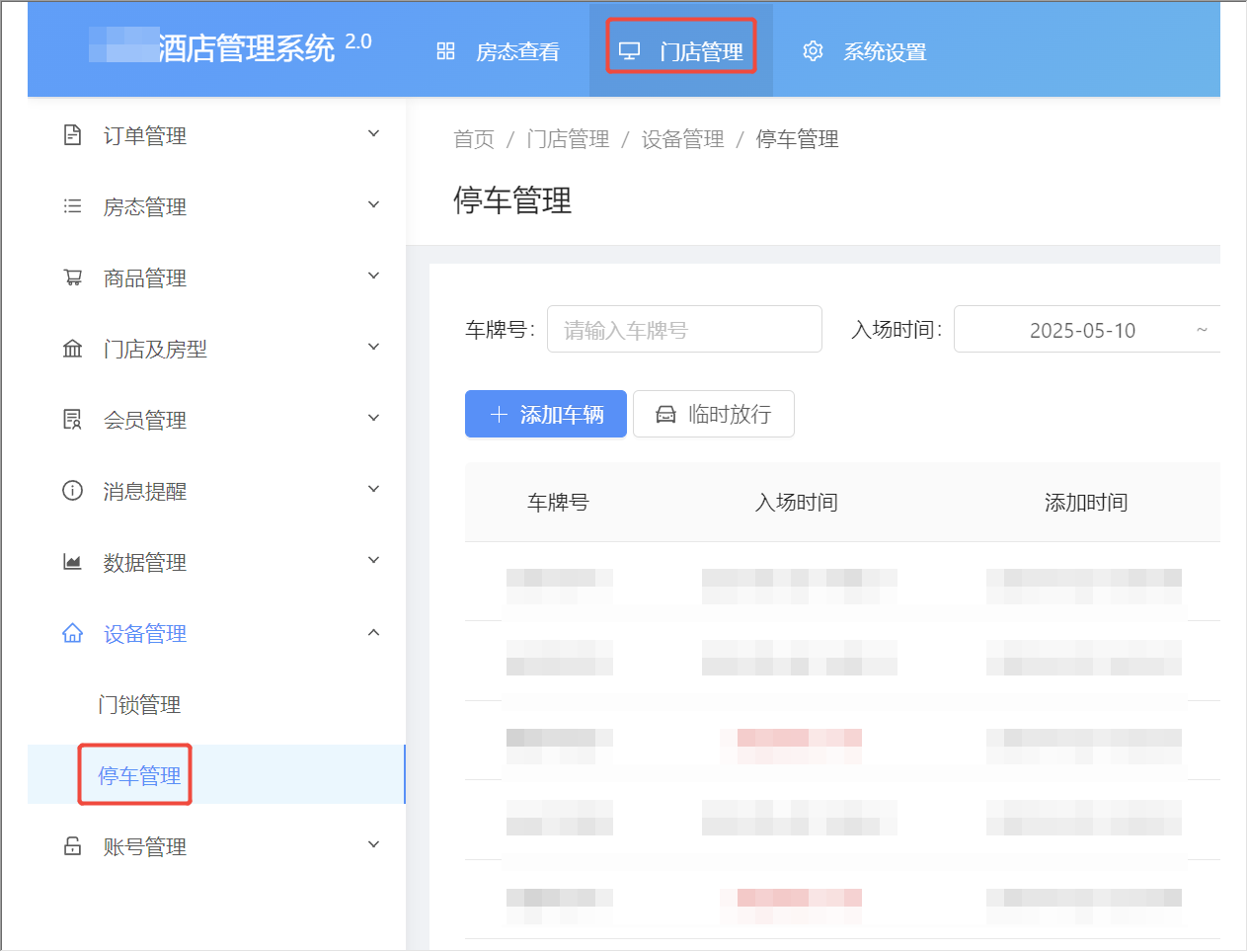Click the 门店管理 breadcrumb link

click(568, 139)
